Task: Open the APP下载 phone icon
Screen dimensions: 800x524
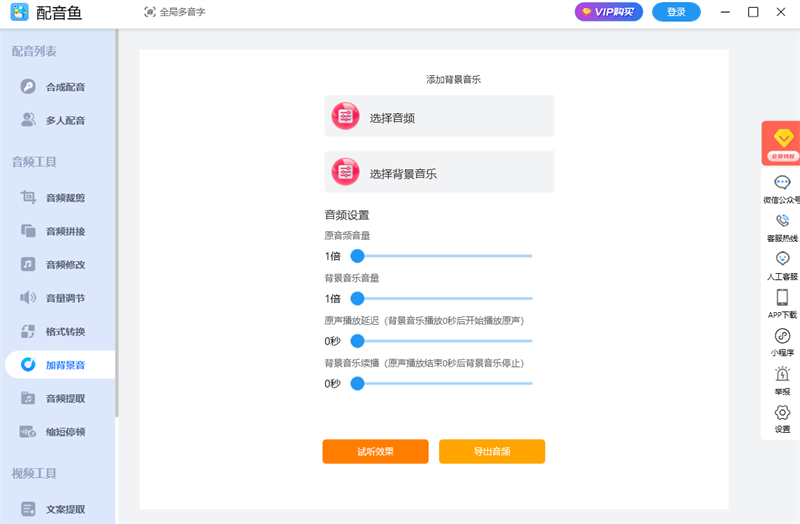Action: coord(782,297)
